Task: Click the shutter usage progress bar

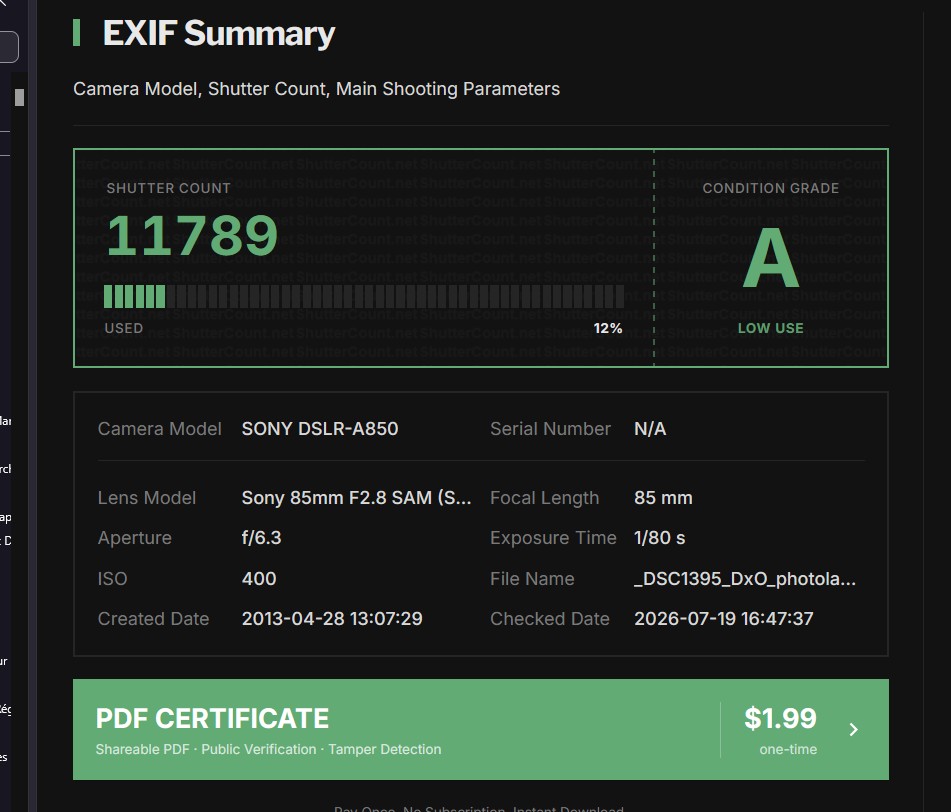Action: [x=364, y=297]
